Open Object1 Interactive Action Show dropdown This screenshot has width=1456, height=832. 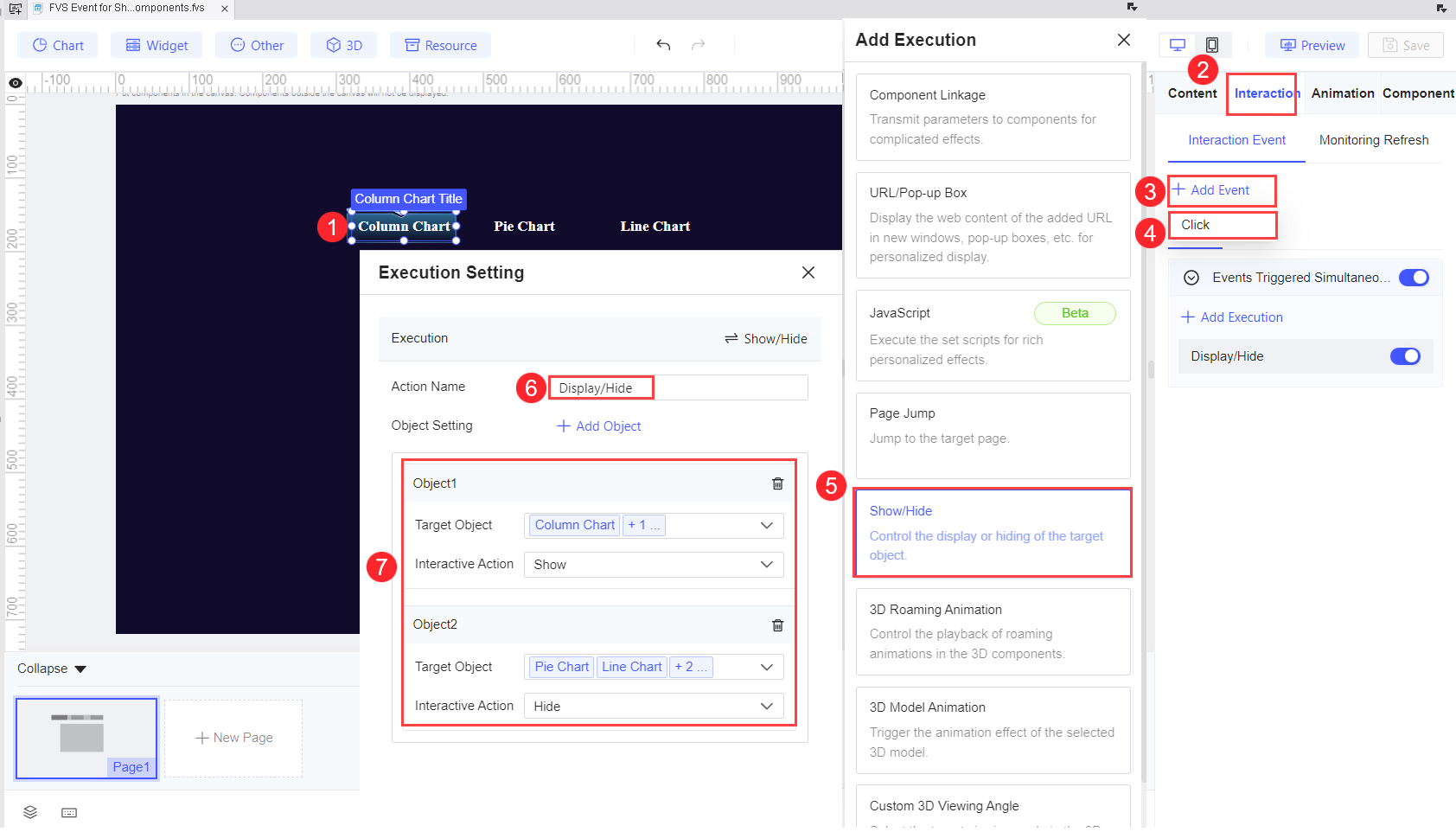point(654,565)
